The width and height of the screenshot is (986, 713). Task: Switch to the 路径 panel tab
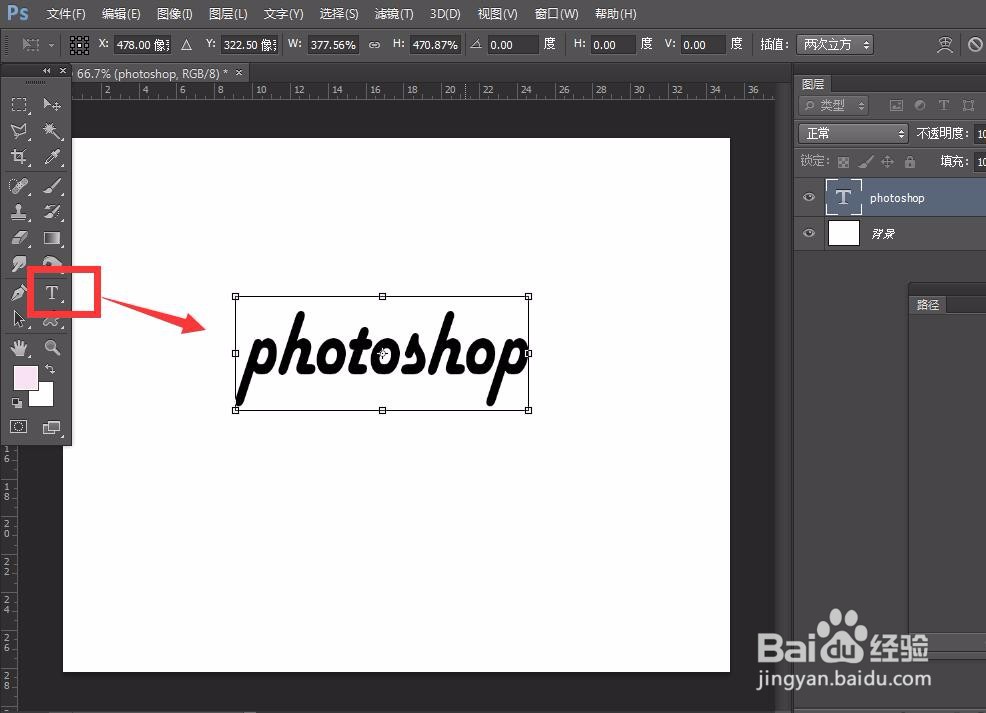(928, 305)
